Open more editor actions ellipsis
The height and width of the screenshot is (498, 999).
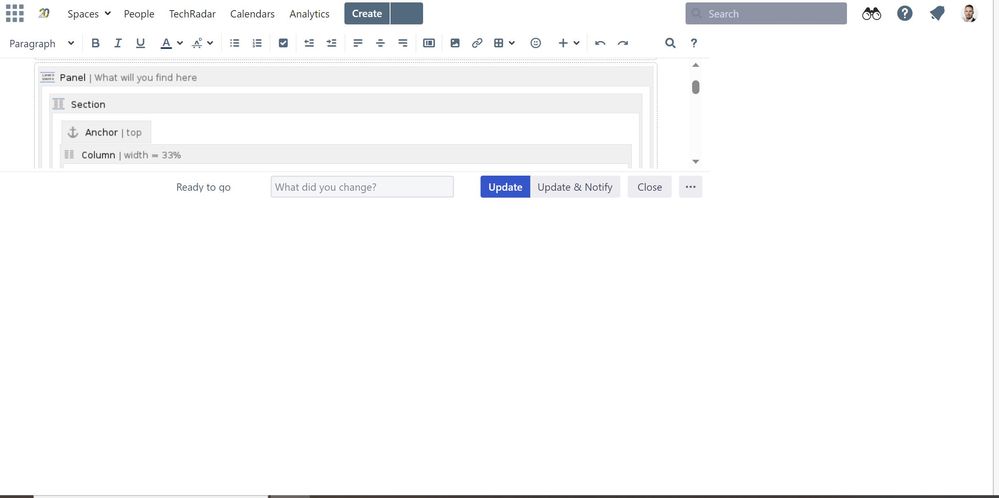click(x=691, y=187)
